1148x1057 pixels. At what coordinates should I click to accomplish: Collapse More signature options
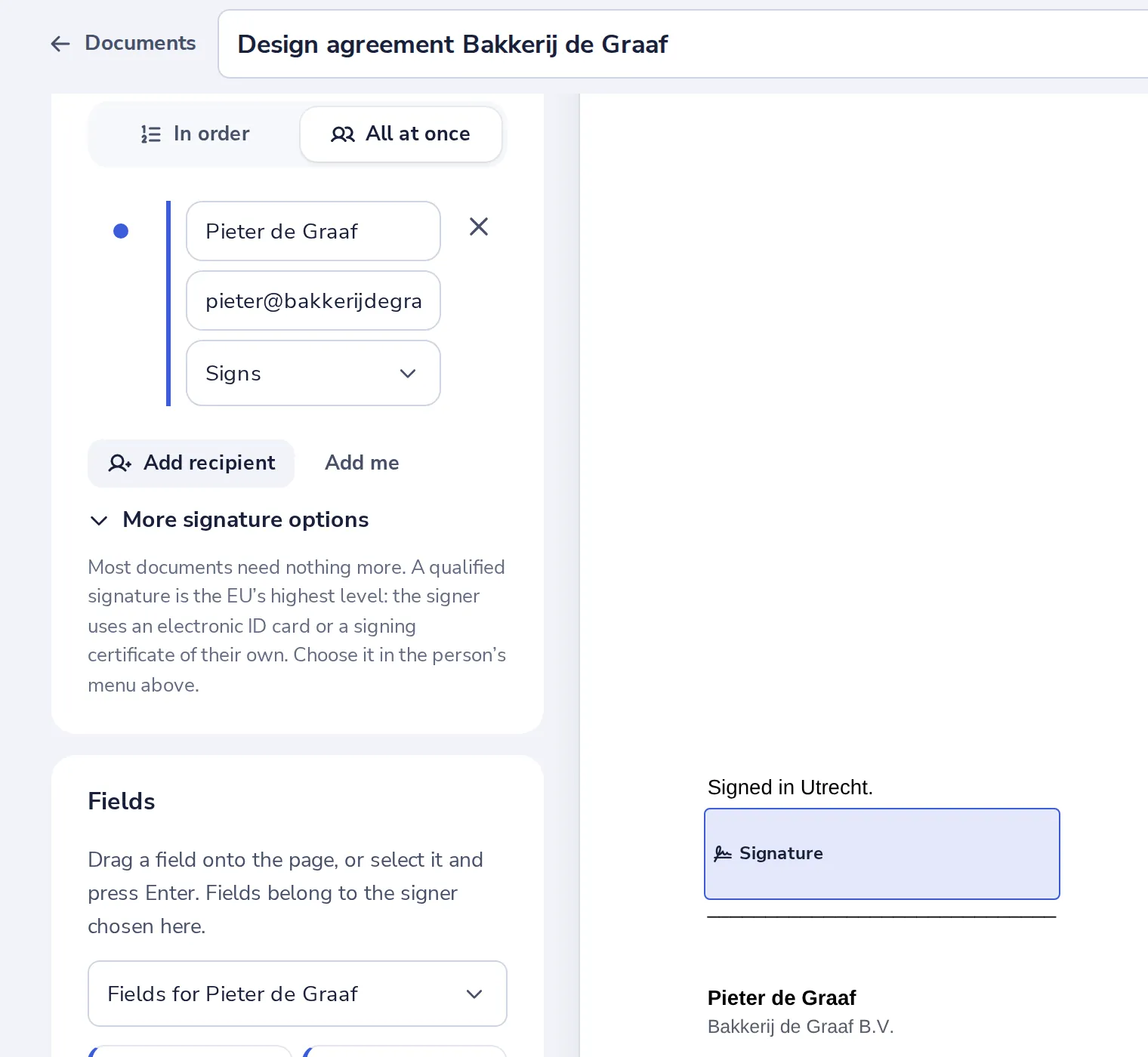click(229, 519)
